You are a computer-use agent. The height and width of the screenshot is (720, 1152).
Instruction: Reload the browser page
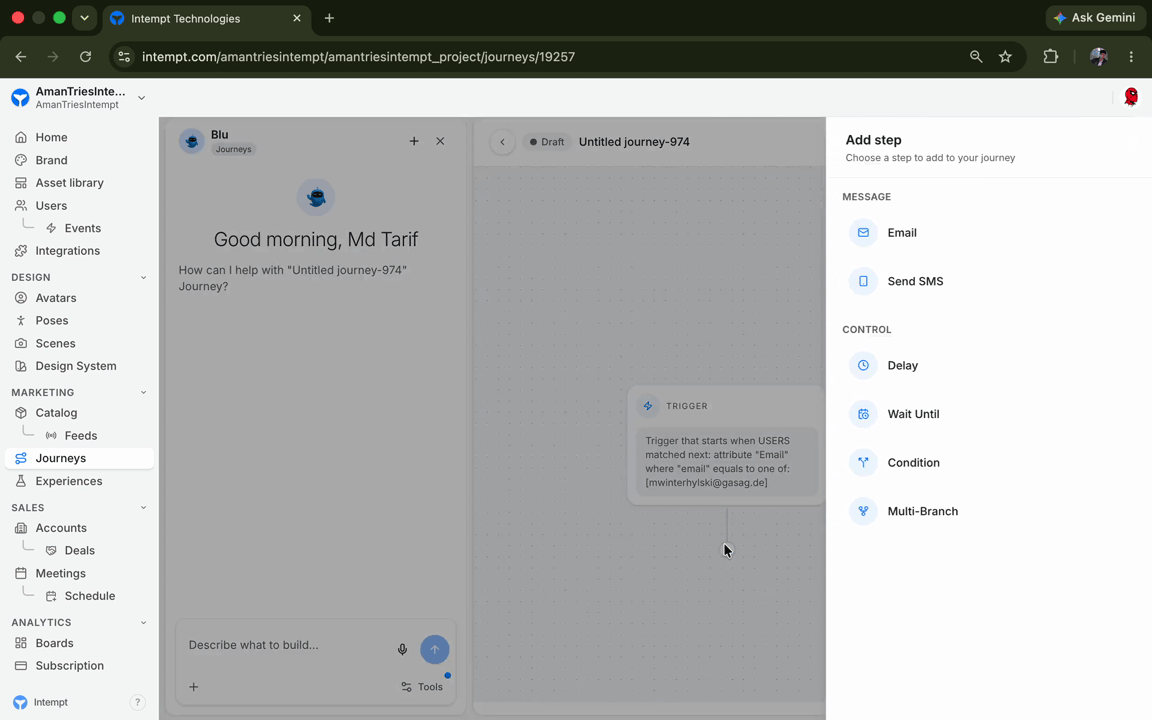[x=85, y=57]
